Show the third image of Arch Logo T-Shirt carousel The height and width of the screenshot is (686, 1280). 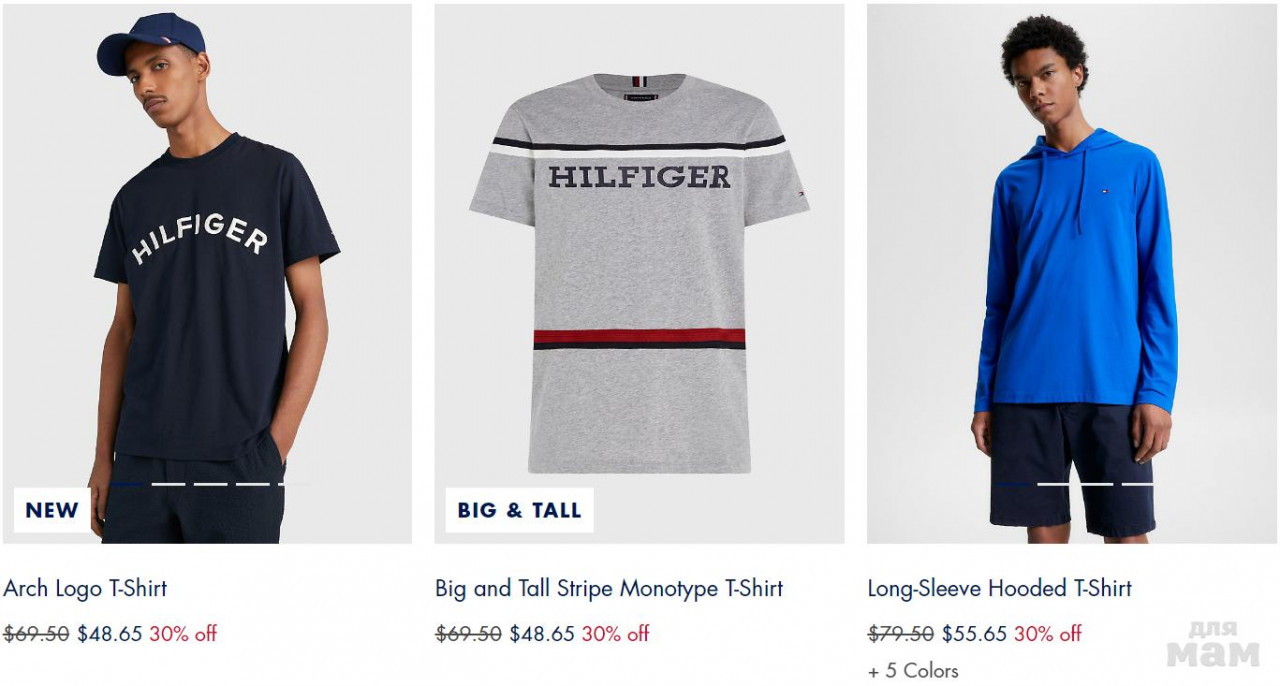pyautogui.click(x=211, y=484)
